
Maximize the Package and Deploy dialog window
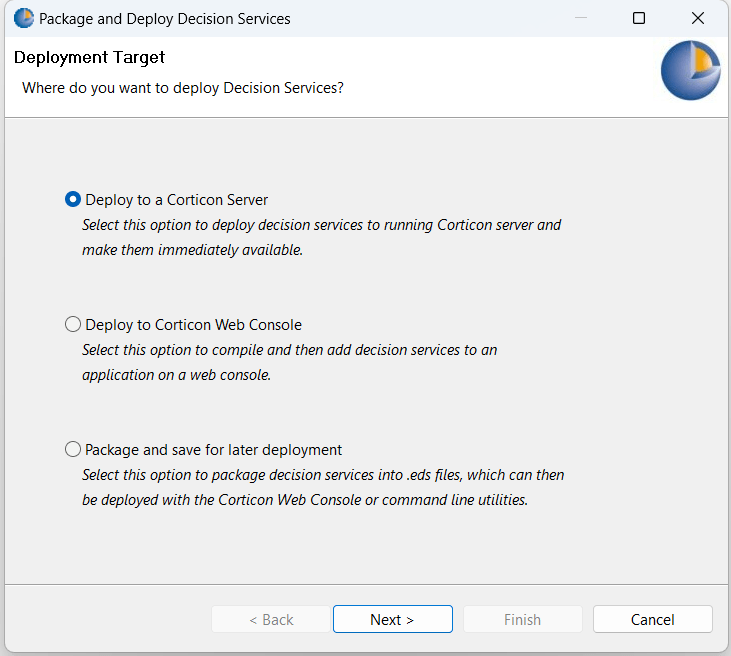tap(639, 18)
